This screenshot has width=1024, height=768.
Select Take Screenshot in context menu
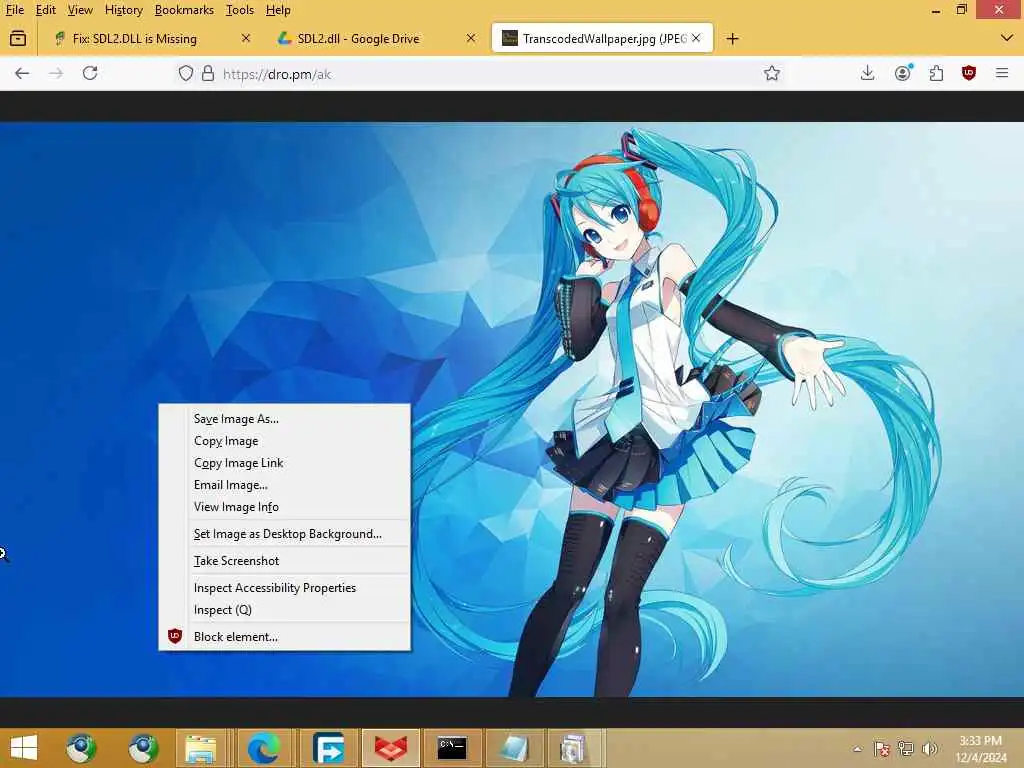tap(285, 560)
